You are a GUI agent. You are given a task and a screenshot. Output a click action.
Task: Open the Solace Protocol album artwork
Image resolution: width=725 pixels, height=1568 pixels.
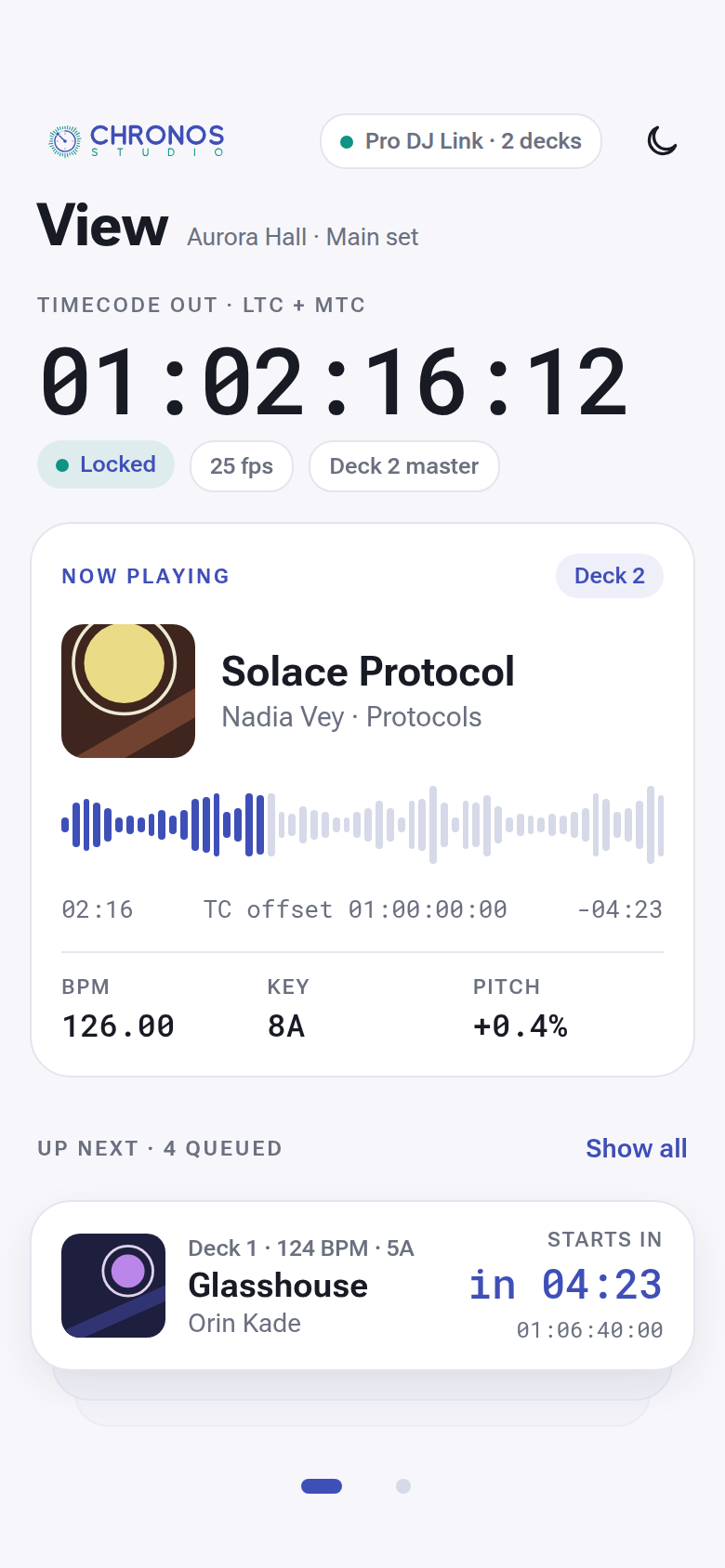point(128,691)
